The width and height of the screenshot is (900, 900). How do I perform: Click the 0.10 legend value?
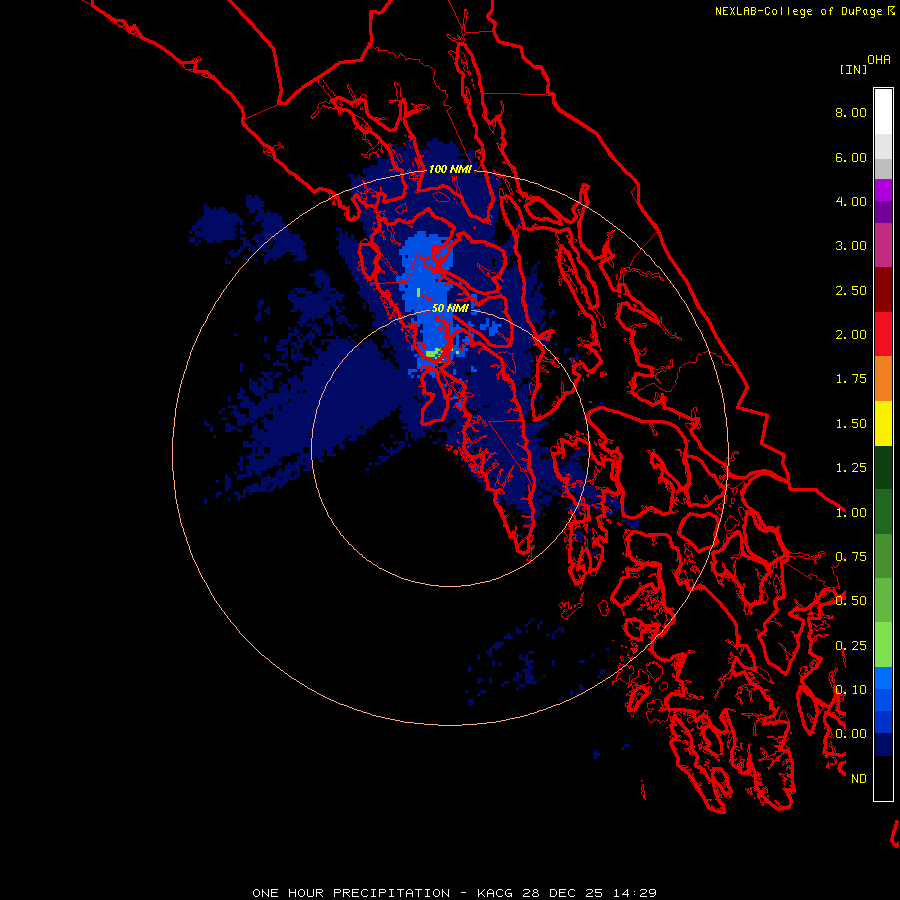pyautogui.click(x=851, y=690)
